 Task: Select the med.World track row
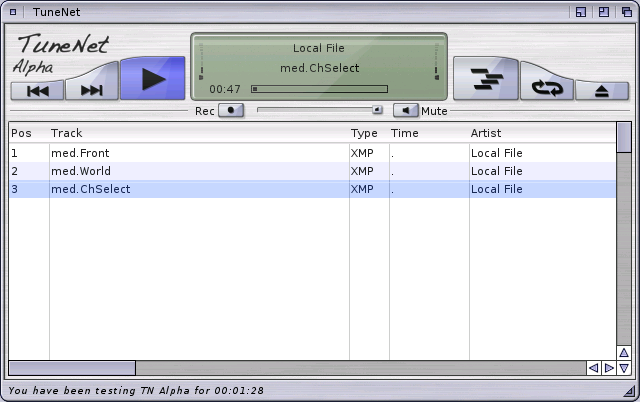pos(80,171)
